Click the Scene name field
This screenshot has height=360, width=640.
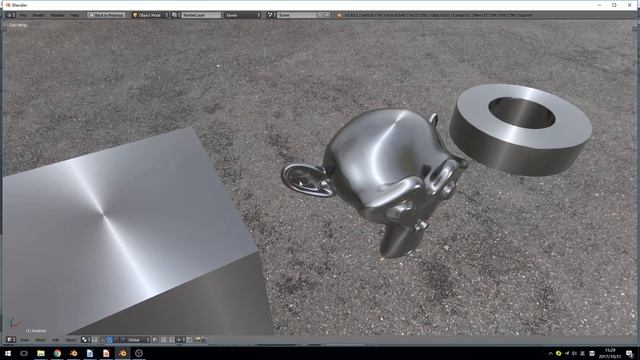coord(297,15)
